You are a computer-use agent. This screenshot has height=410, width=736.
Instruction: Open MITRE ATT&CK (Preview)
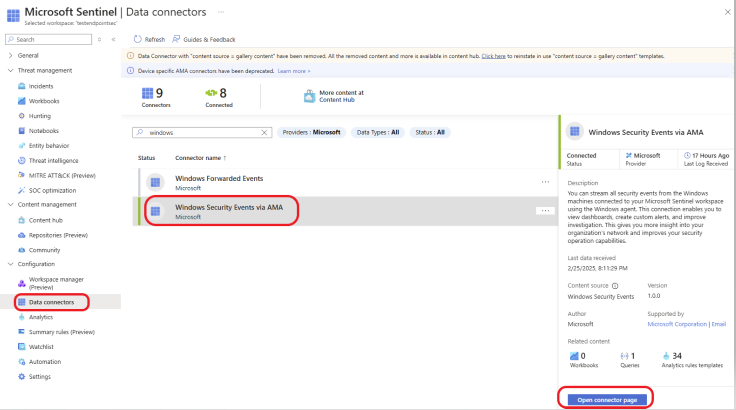pyautogui.click(x=62, y=176)
